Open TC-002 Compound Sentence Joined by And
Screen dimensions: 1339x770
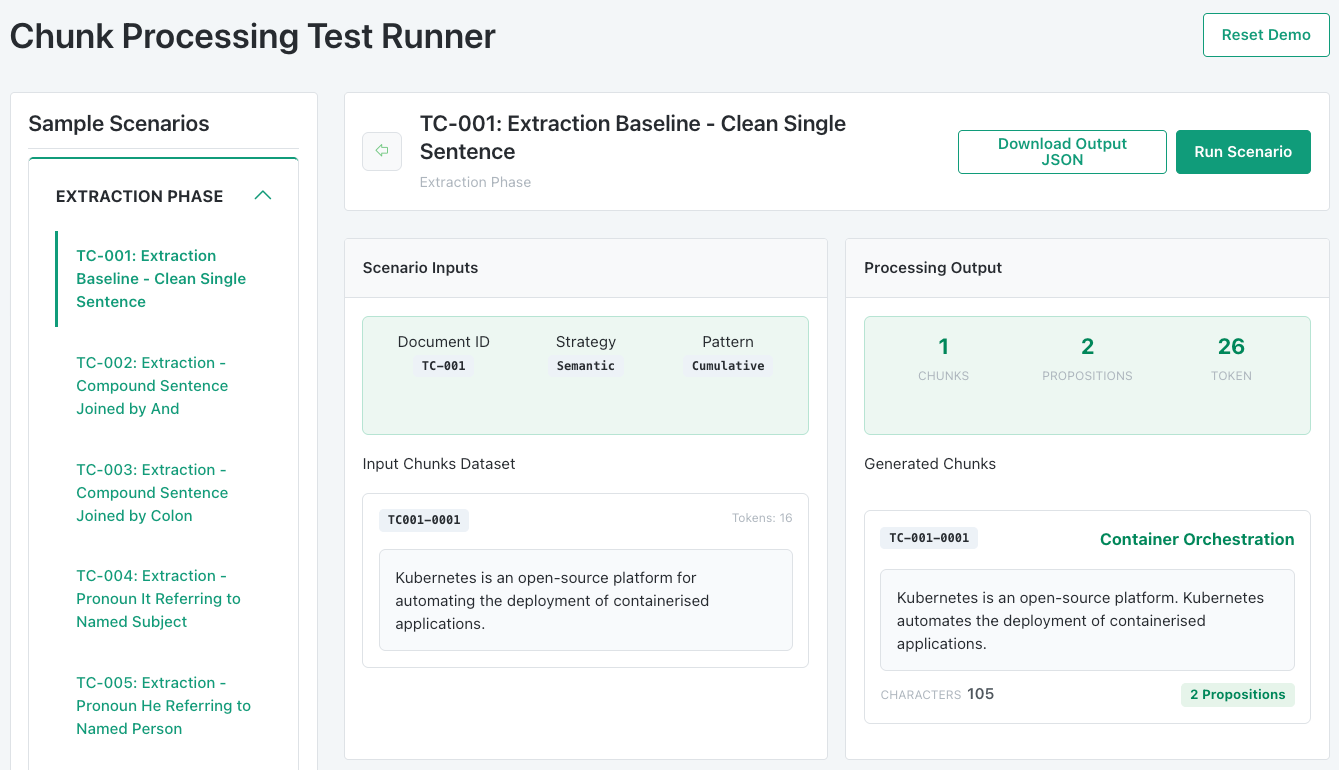click(152, 386)
